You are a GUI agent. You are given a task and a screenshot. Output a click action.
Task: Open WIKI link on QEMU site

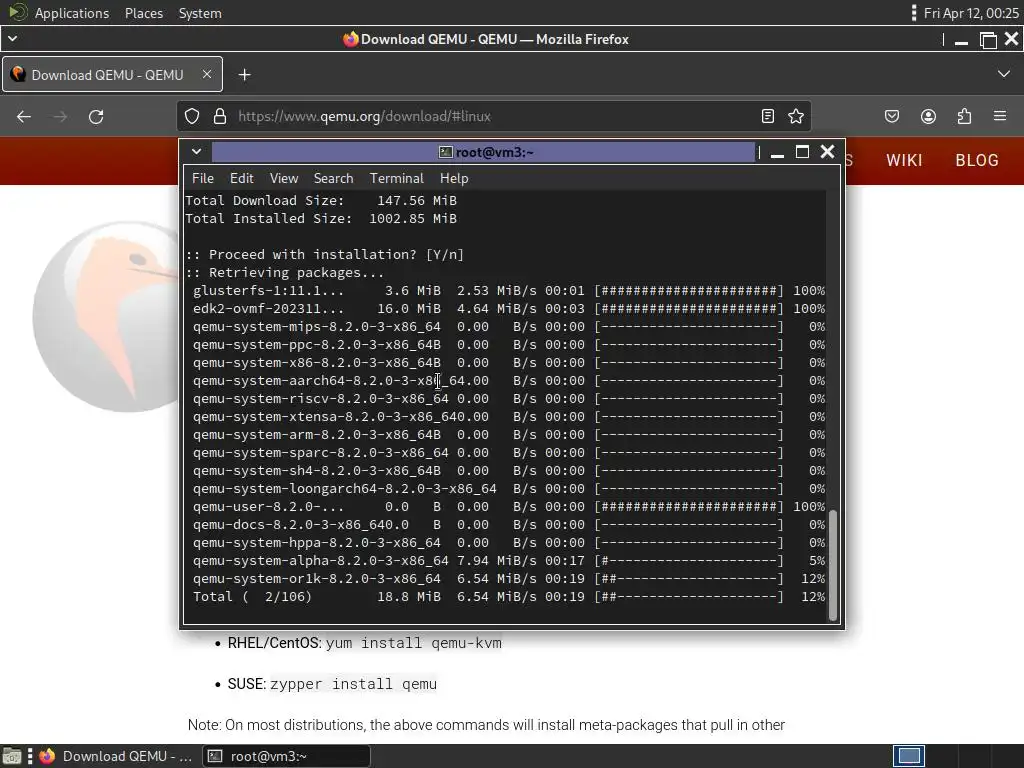click(x=904, y=161)
